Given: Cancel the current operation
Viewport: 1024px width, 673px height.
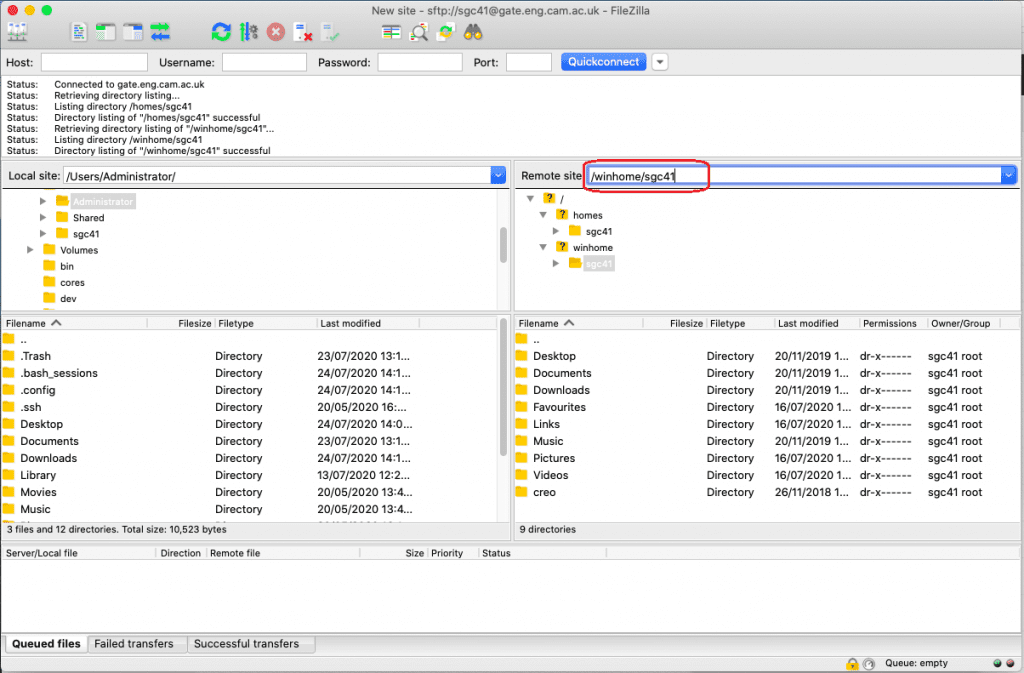Looking at the screenshot, I should (275, 32).
